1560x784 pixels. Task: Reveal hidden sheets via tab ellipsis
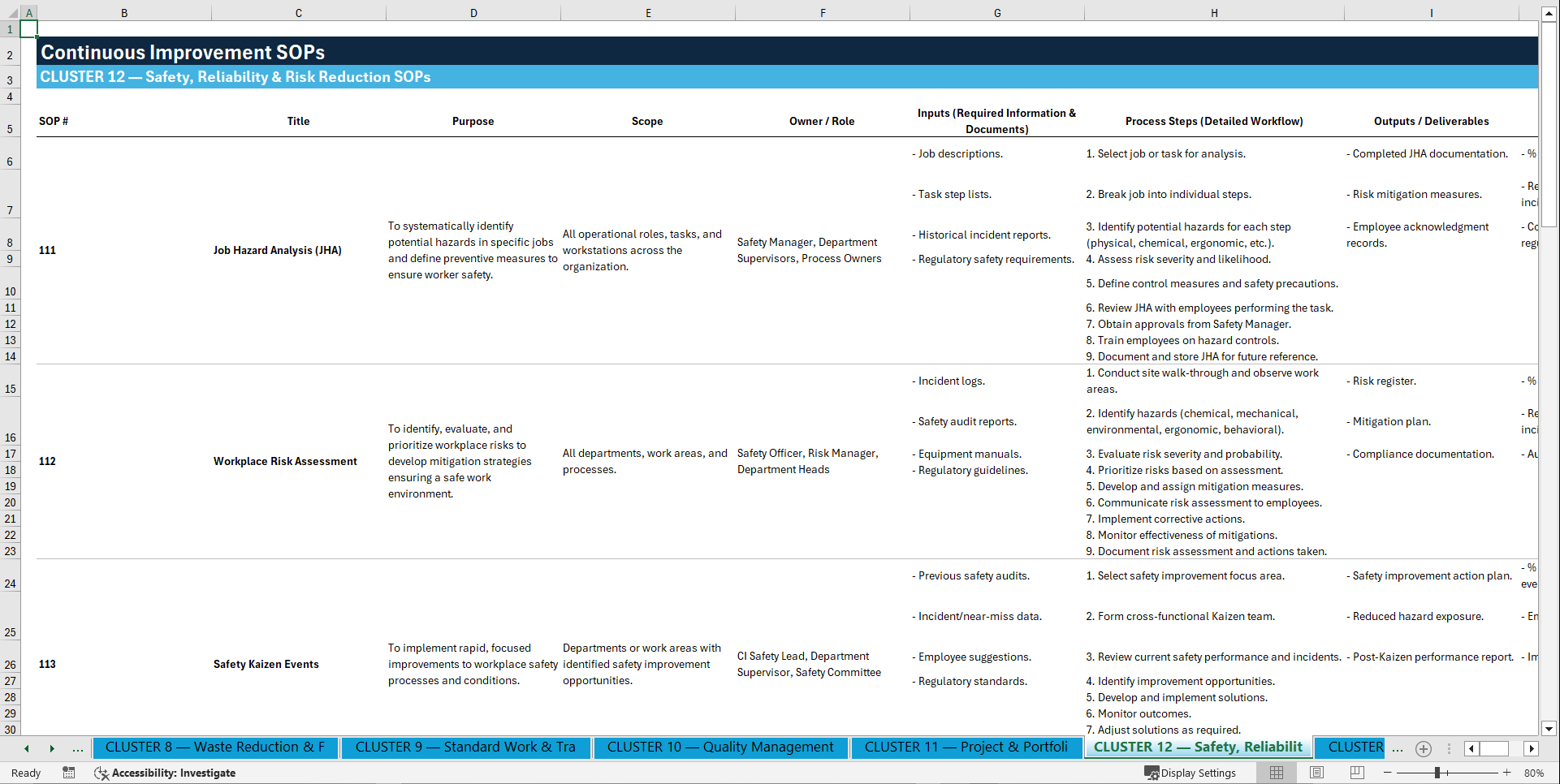coord(78,748)
